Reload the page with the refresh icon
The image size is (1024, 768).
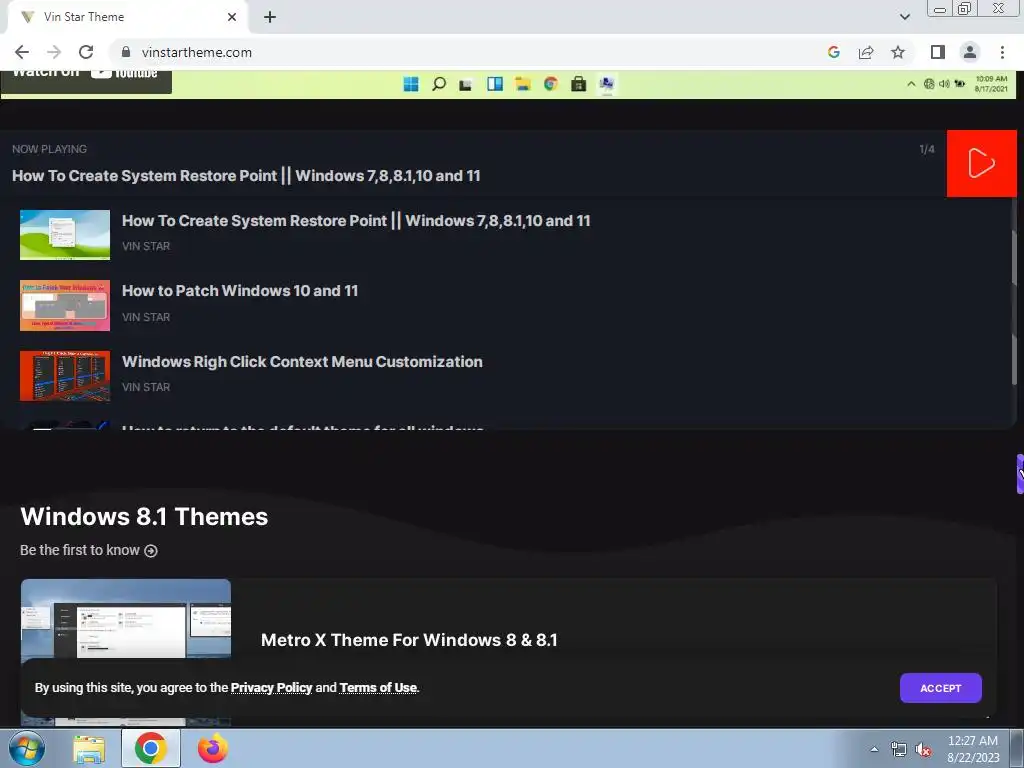click(x=86, y=52)
